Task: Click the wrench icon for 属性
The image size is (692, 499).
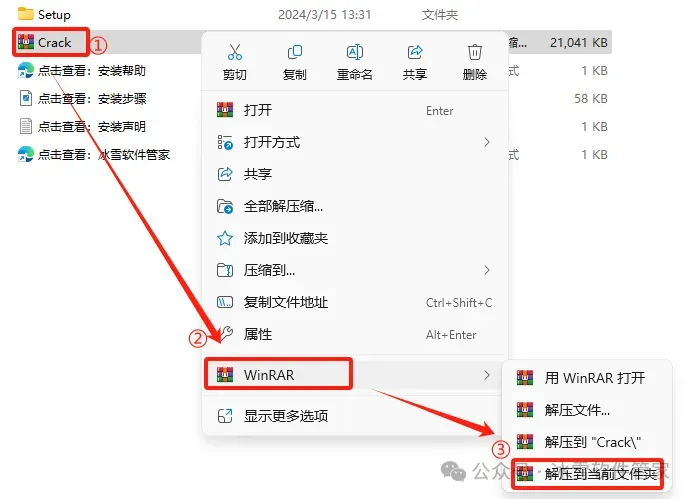Action: pyautogui.click(x=225, y=334)
